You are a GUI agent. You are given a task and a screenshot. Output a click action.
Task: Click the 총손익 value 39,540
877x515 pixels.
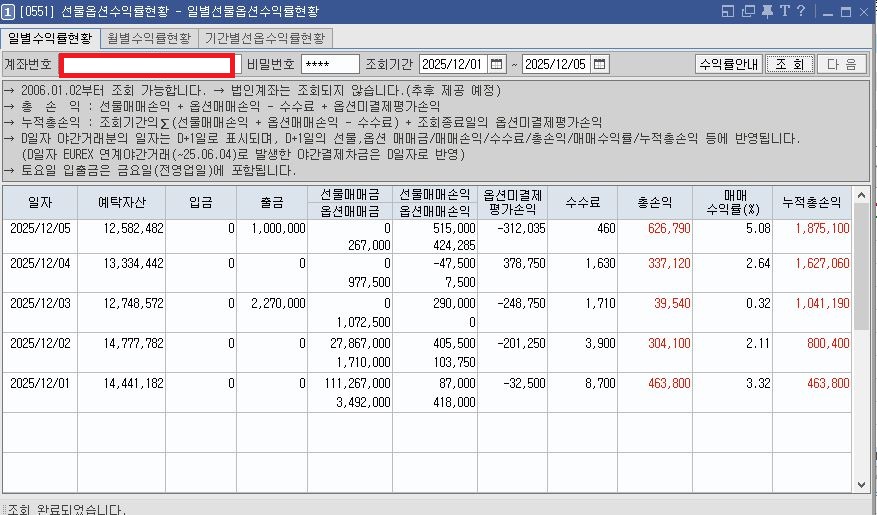[672, 303]
